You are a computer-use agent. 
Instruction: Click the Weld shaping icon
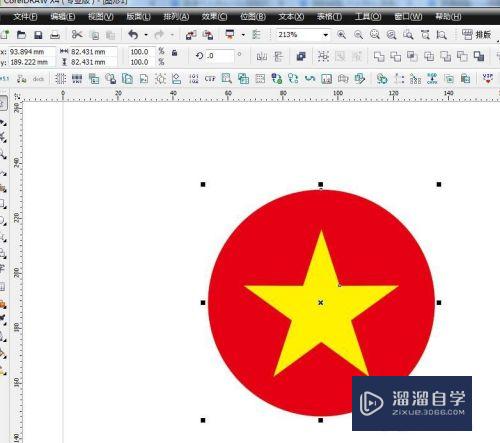(379, 57)
